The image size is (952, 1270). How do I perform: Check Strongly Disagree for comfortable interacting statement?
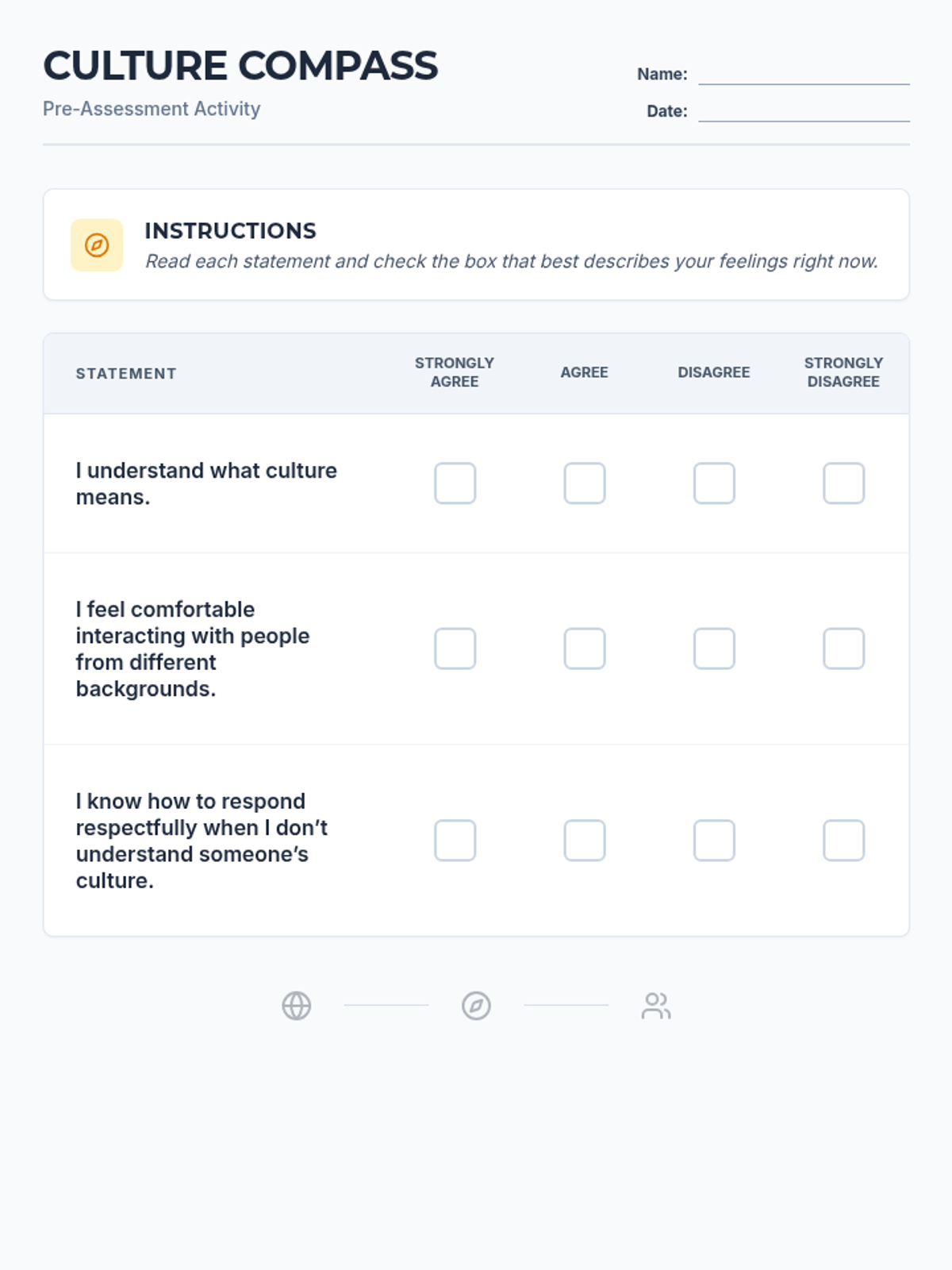click(843, 648)
